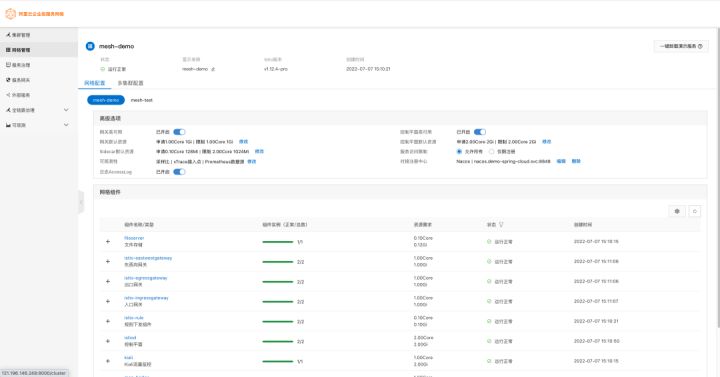Click the status check icon for kiali row
This screenshot has height=377, width=720.
489,361
